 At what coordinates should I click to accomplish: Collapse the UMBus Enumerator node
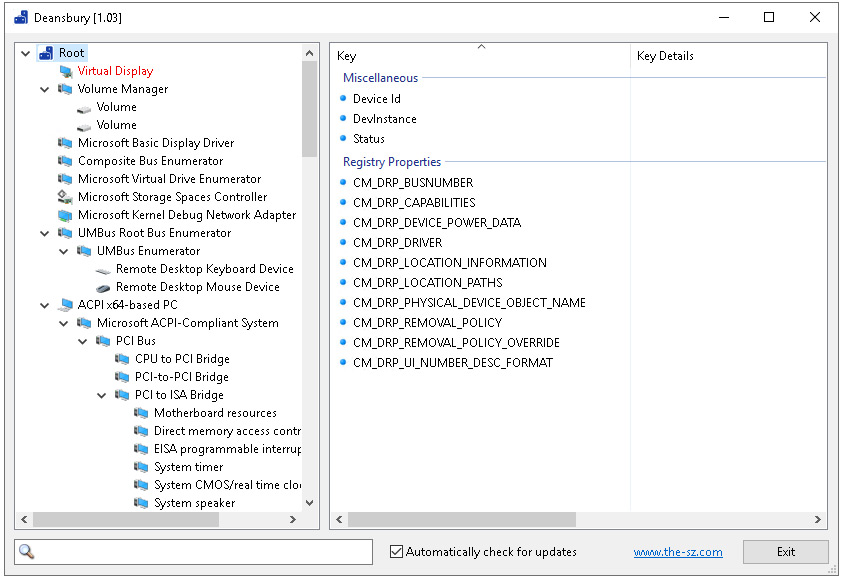pyautogui.click(x=63, y=252)
